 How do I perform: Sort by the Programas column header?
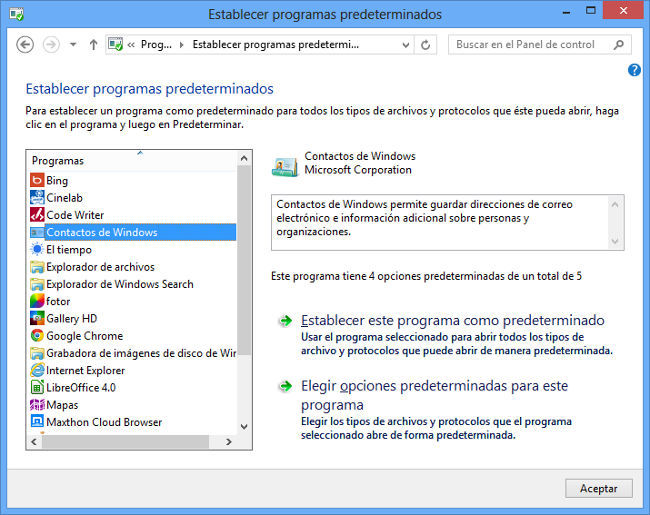tap(133, 160)
